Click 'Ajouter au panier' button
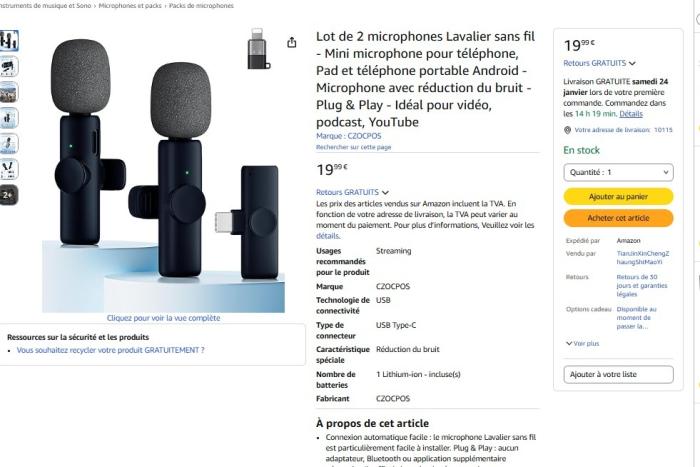 pos(618,197)
